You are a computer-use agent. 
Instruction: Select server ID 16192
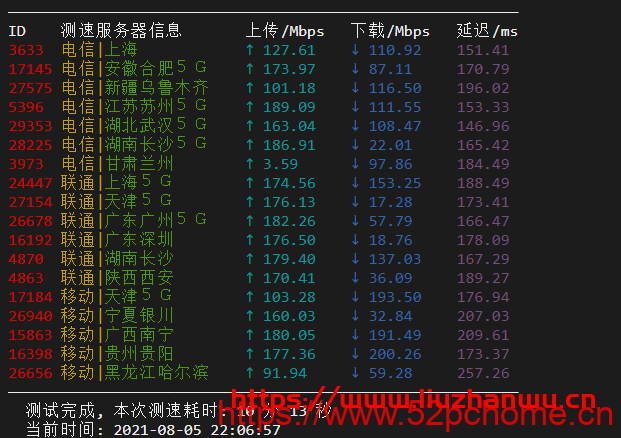30,240
